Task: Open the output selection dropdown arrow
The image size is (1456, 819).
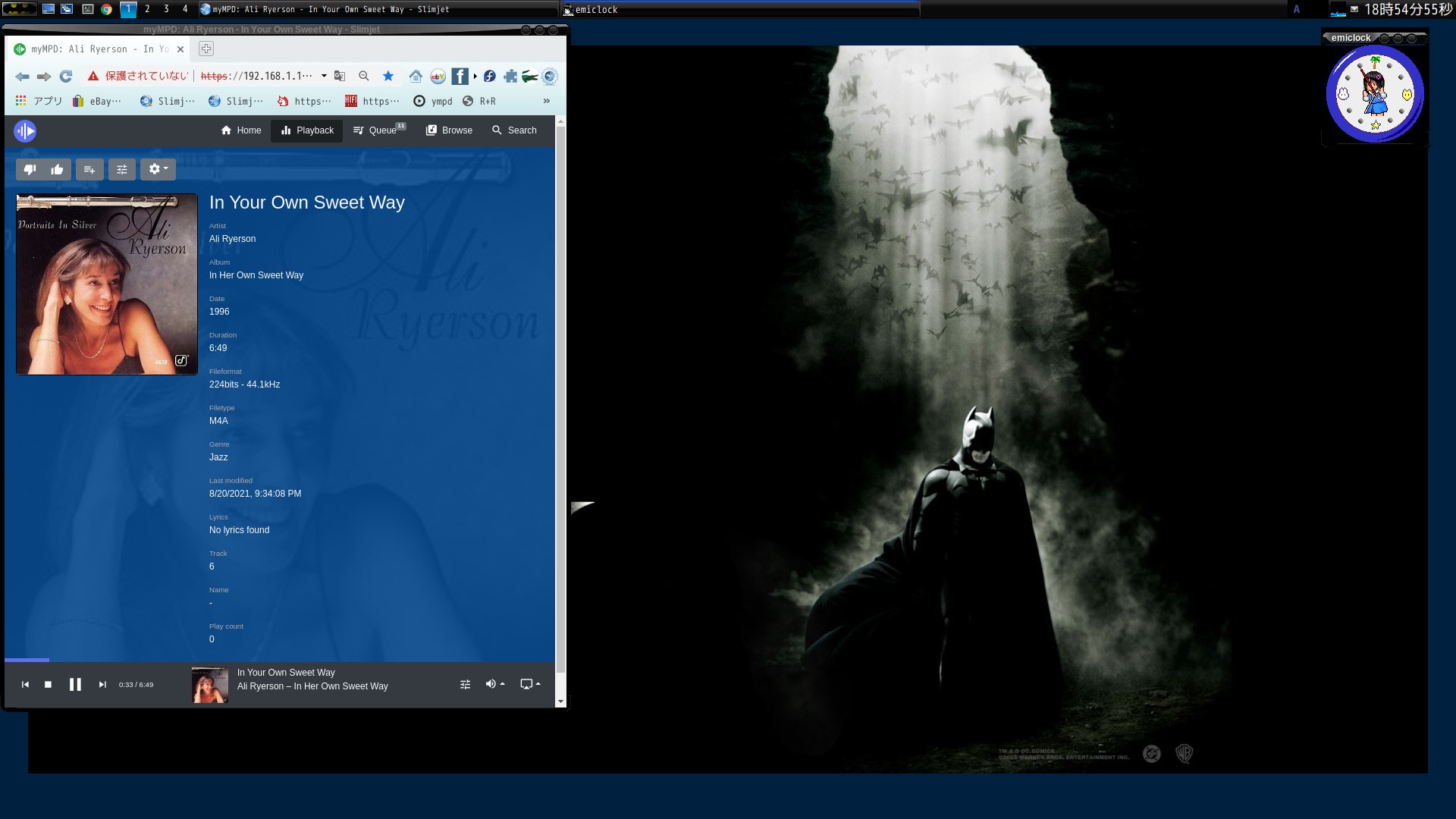Action: [538, 684]
